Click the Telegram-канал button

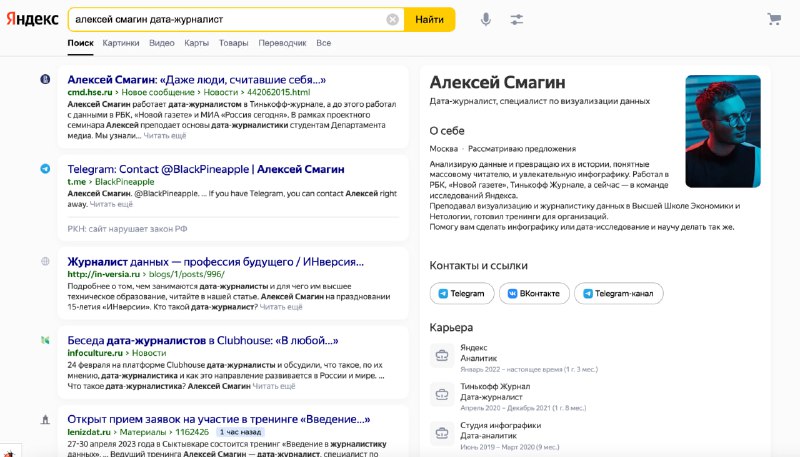pos(618,293)
